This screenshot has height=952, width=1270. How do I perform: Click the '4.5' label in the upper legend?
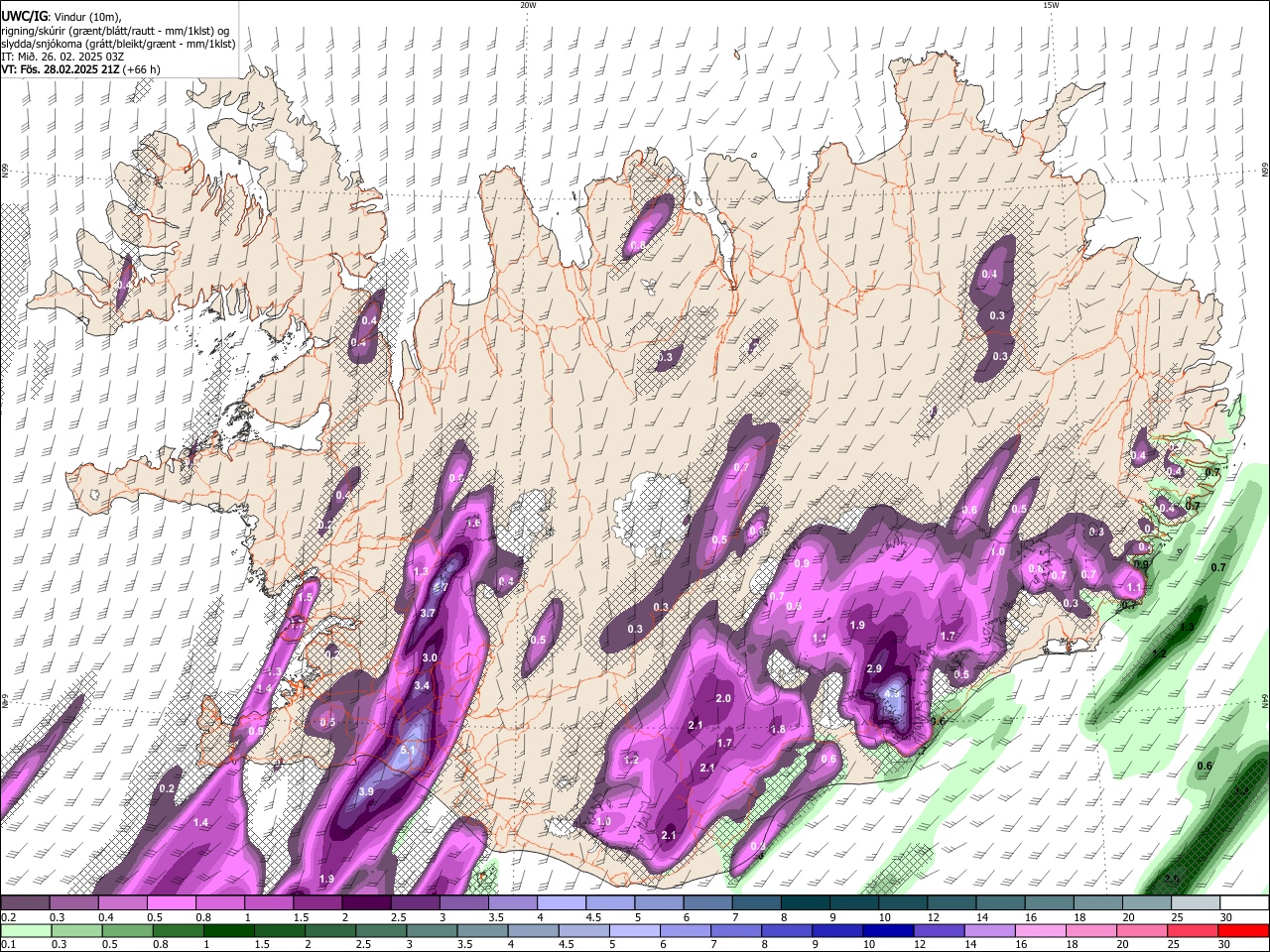point(593,917)
